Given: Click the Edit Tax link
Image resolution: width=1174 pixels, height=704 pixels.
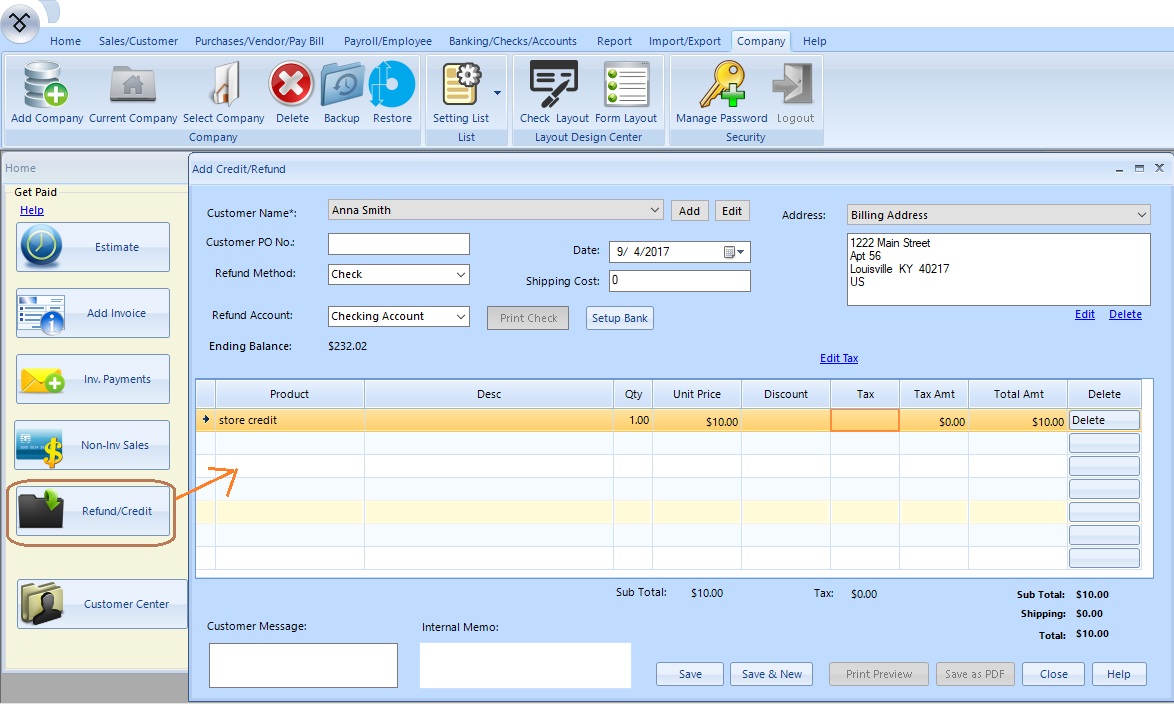Looking at the screenshot, I should pyautogui.click(x=838, y=358).
